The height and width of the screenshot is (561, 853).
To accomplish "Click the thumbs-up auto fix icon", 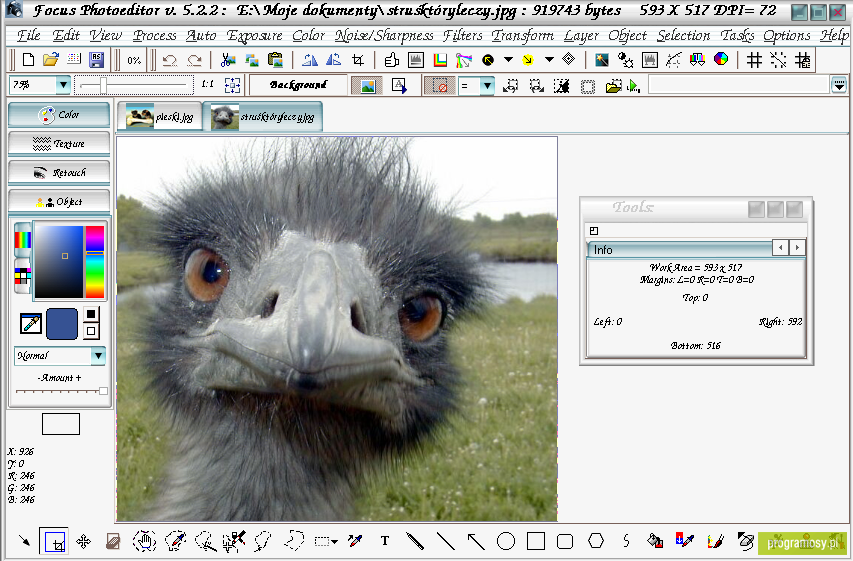I will pyautogui.click(x=391, y=60).
